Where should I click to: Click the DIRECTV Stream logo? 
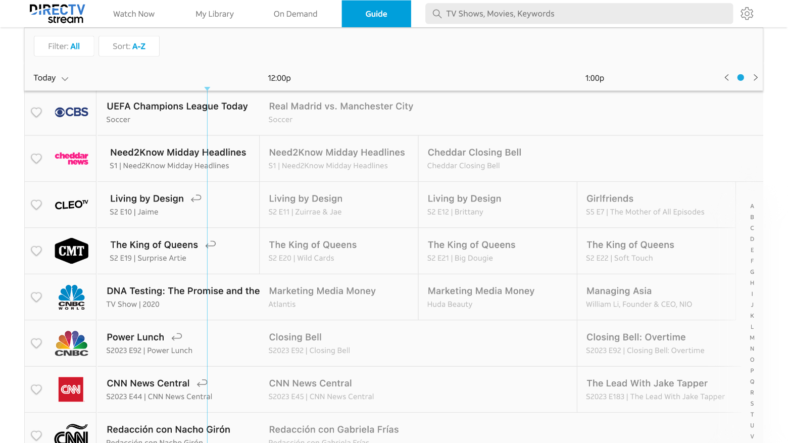(57, 14)
